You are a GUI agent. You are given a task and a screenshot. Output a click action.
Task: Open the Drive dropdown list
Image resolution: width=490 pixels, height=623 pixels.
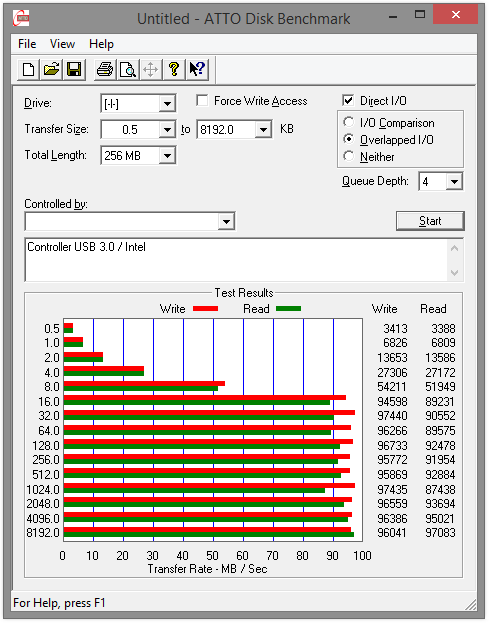(x=167, y=104)
